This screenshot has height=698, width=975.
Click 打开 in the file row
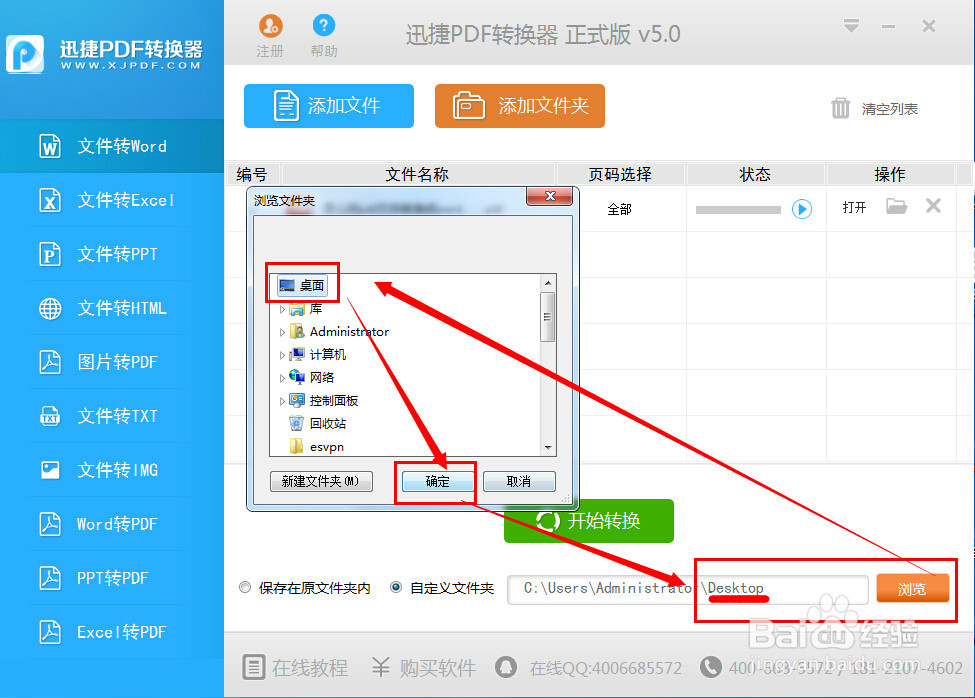tap(854, 208)
